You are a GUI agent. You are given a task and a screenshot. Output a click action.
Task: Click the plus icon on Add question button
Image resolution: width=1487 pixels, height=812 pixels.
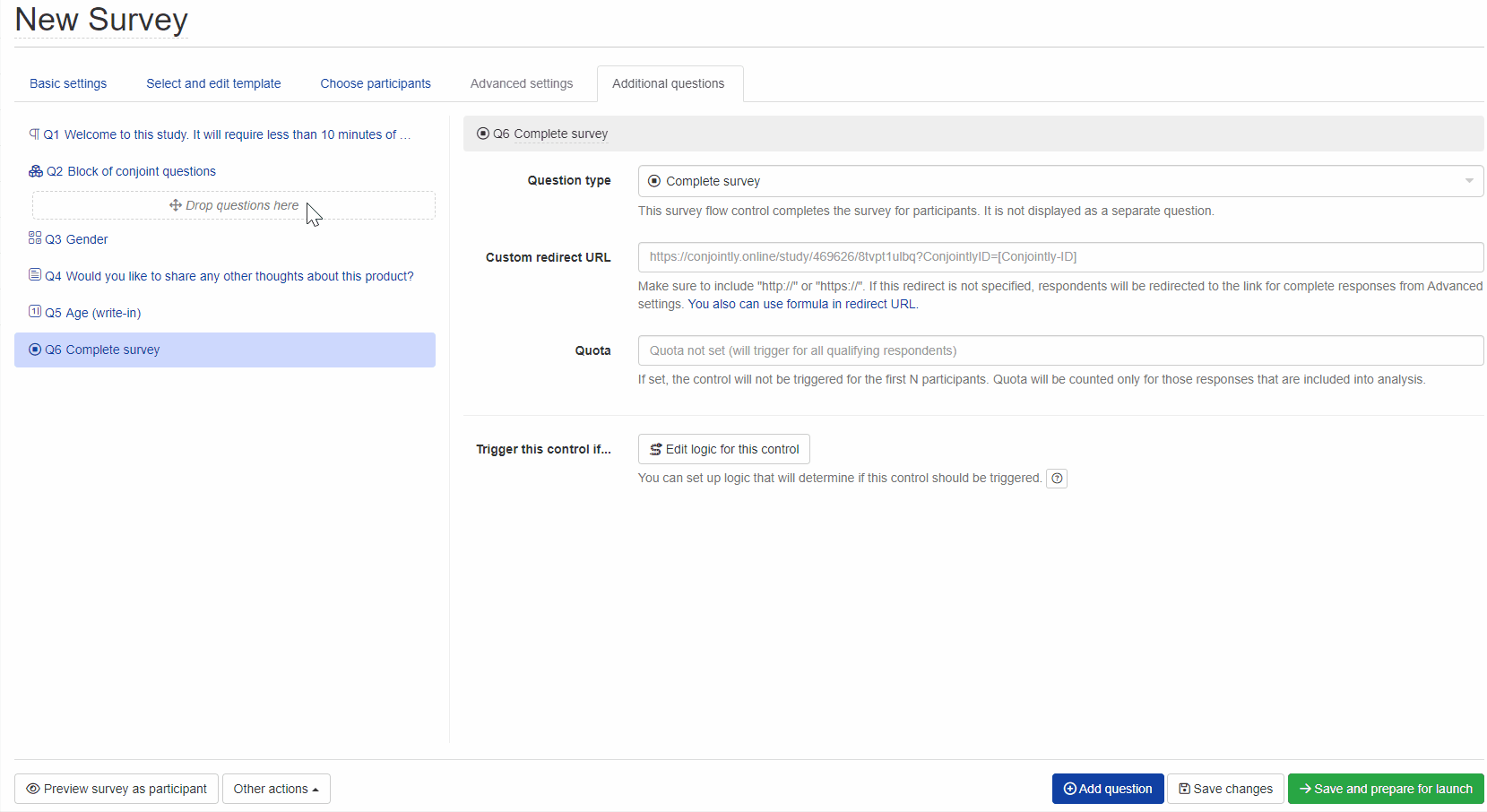click(1069, 789)
